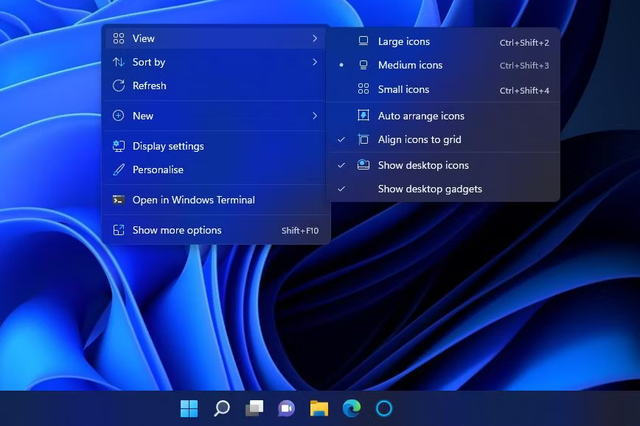Click the Sort by label
The height and width of the screenshot is (426, 640).
149,62
